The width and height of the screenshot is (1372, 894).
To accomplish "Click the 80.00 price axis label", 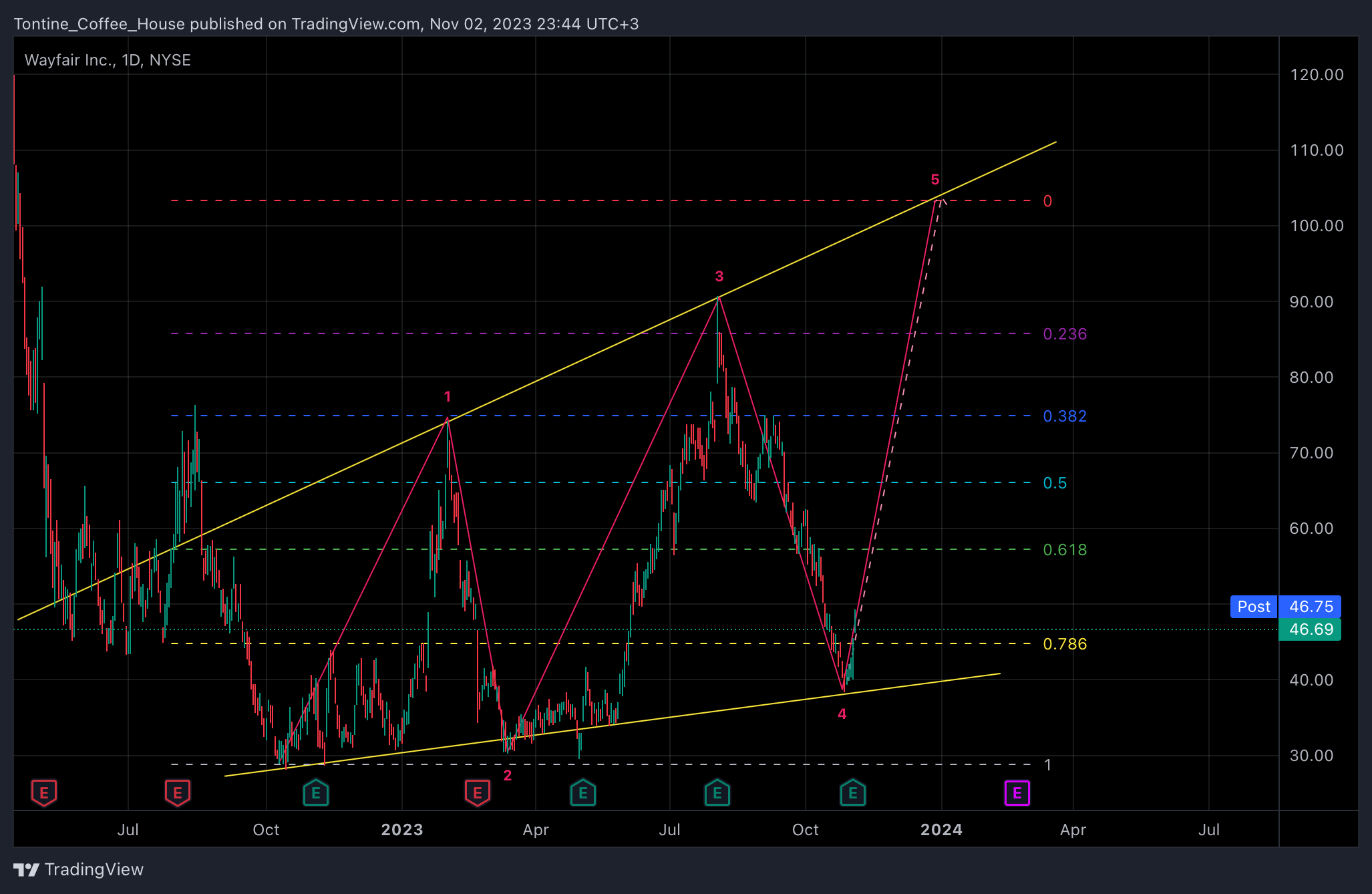I will 1311,378.
